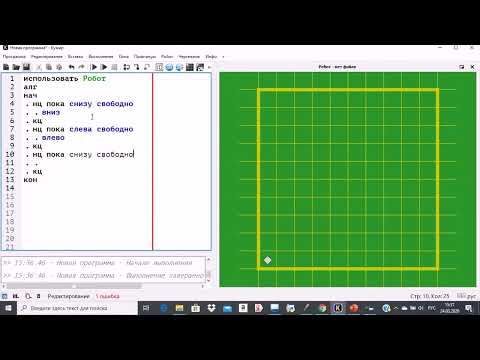Click the 'кон' keyword on line 13
The width and height of the screenshot is (480, 360).
30,180
